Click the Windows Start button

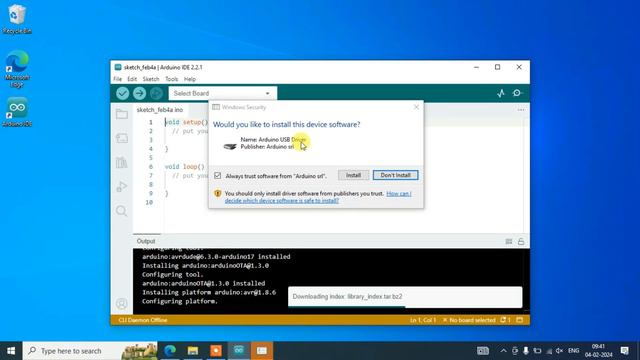[11, 351]
